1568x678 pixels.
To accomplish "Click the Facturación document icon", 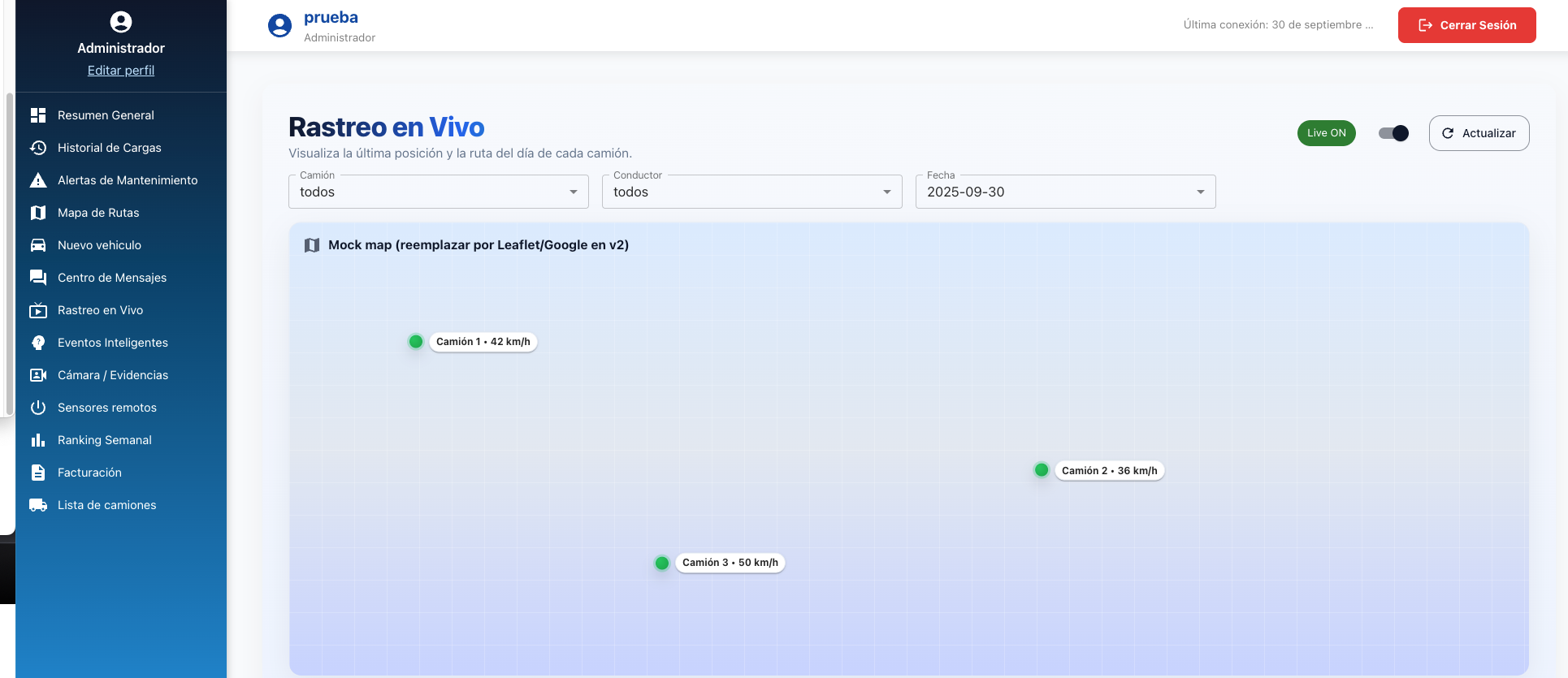I will coord(38,473).
